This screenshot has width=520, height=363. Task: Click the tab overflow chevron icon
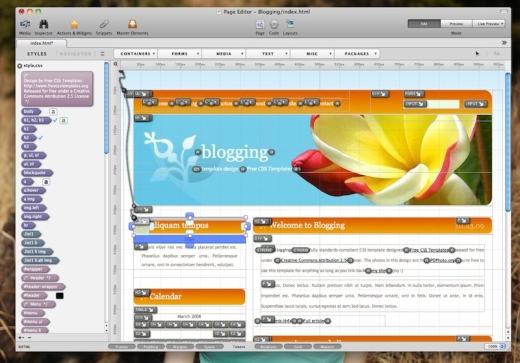point(504,43)
